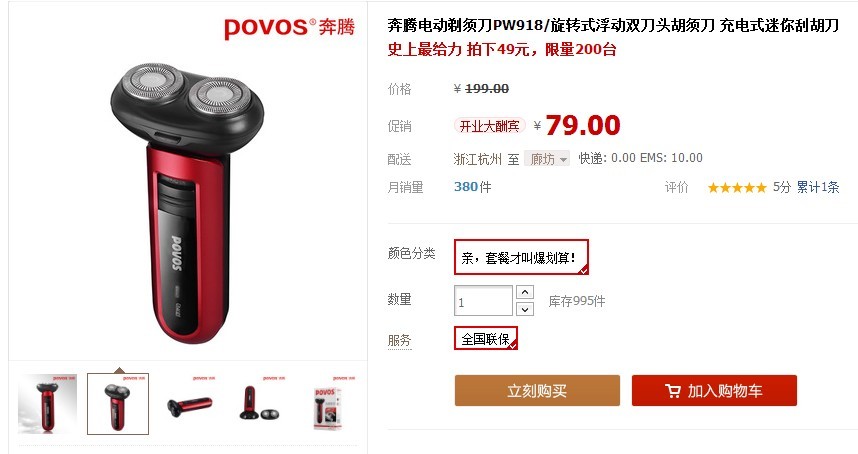Screen dimensions: 858x454
Task: Toggle the 全国联保 service option
Action: point(485,339)
